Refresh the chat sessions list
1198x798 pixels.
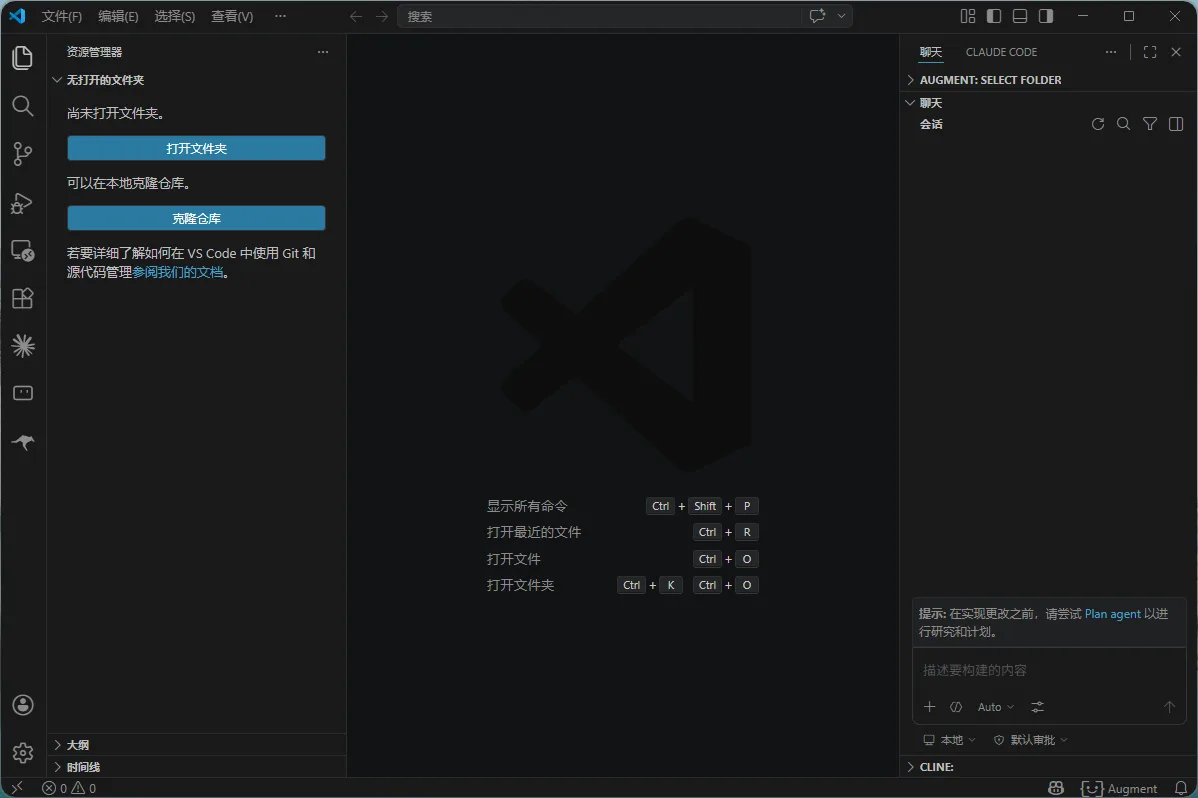[x=1098, y=124]
